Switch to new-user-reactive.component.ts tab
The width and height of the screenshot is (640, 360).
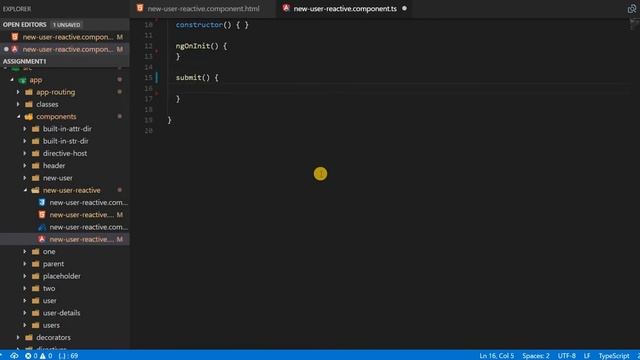[345, 9]
